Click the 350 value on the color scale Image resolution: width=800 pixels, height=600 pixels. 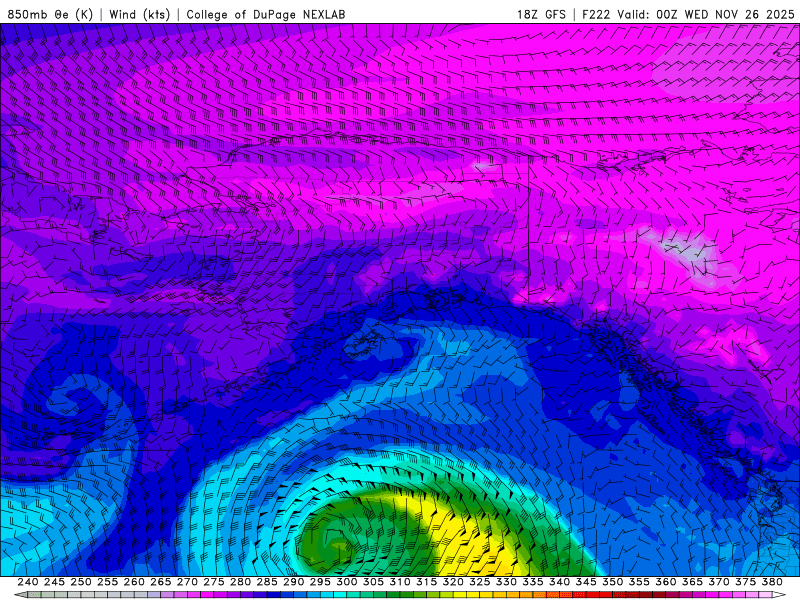pos(612,582)
